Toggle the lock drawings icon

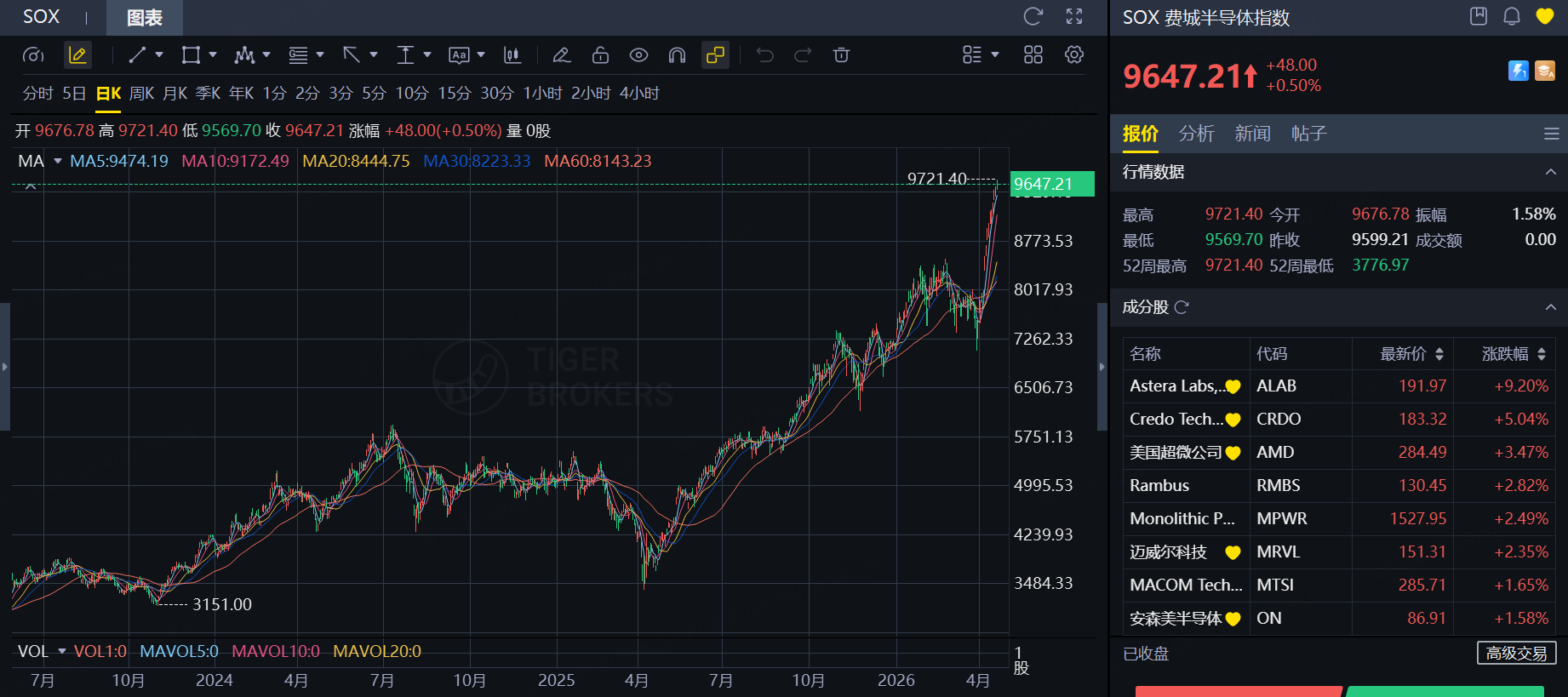(600, 55)
